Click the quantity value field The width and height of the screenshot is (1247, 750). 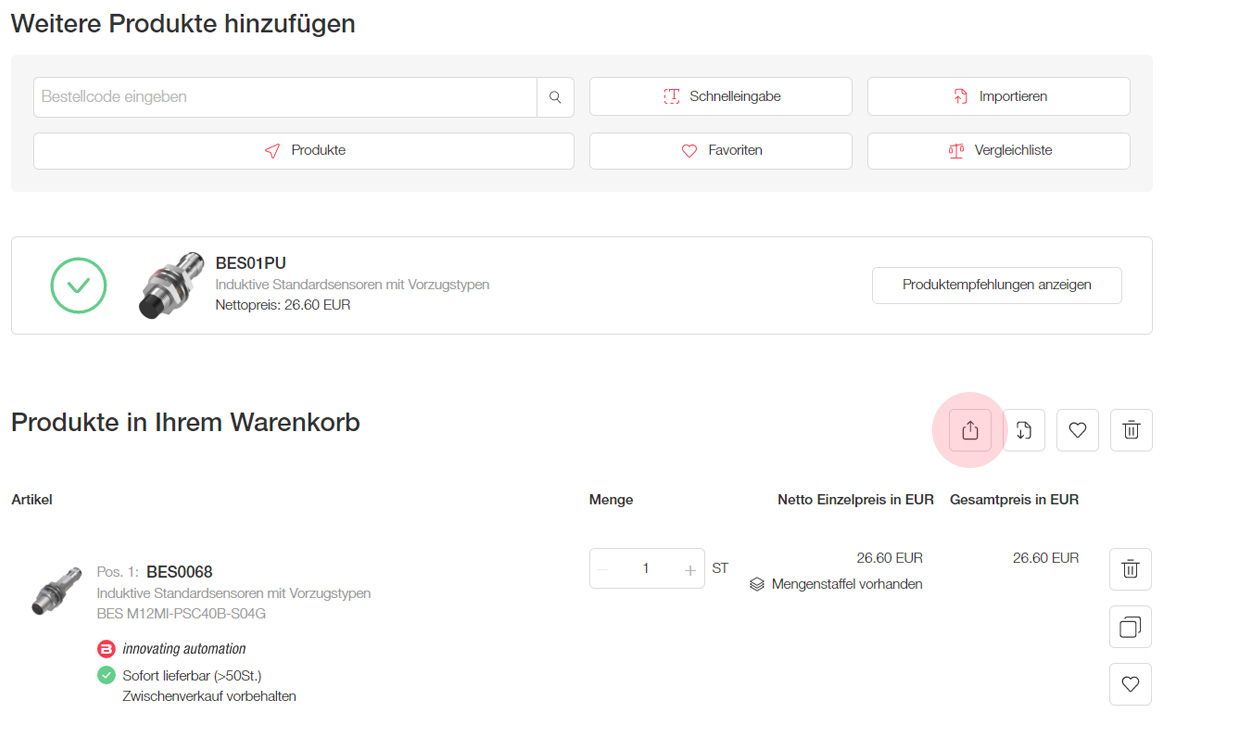coord(646,569)
